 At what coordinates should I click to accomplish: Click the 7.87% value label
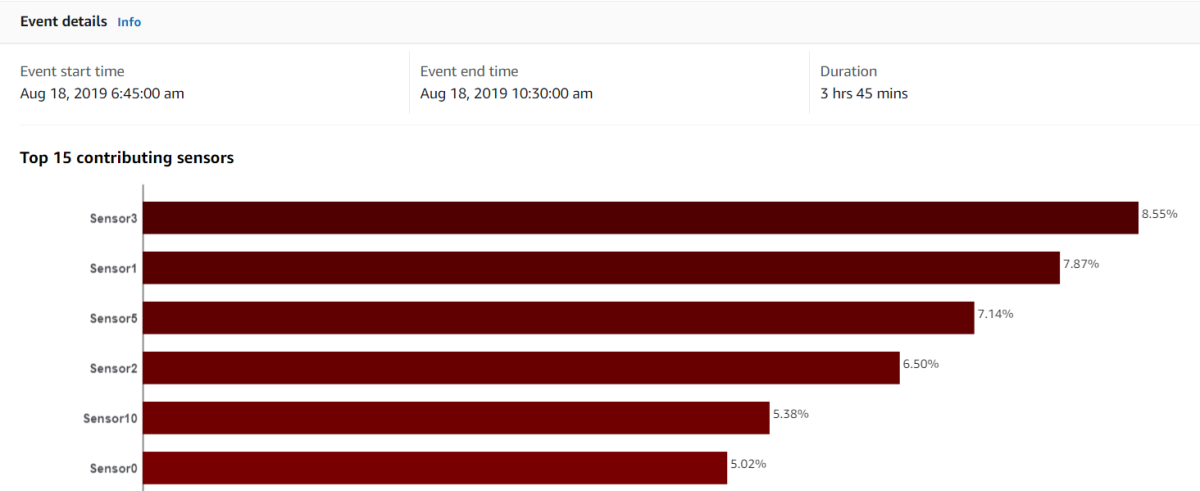point(1081,264)
